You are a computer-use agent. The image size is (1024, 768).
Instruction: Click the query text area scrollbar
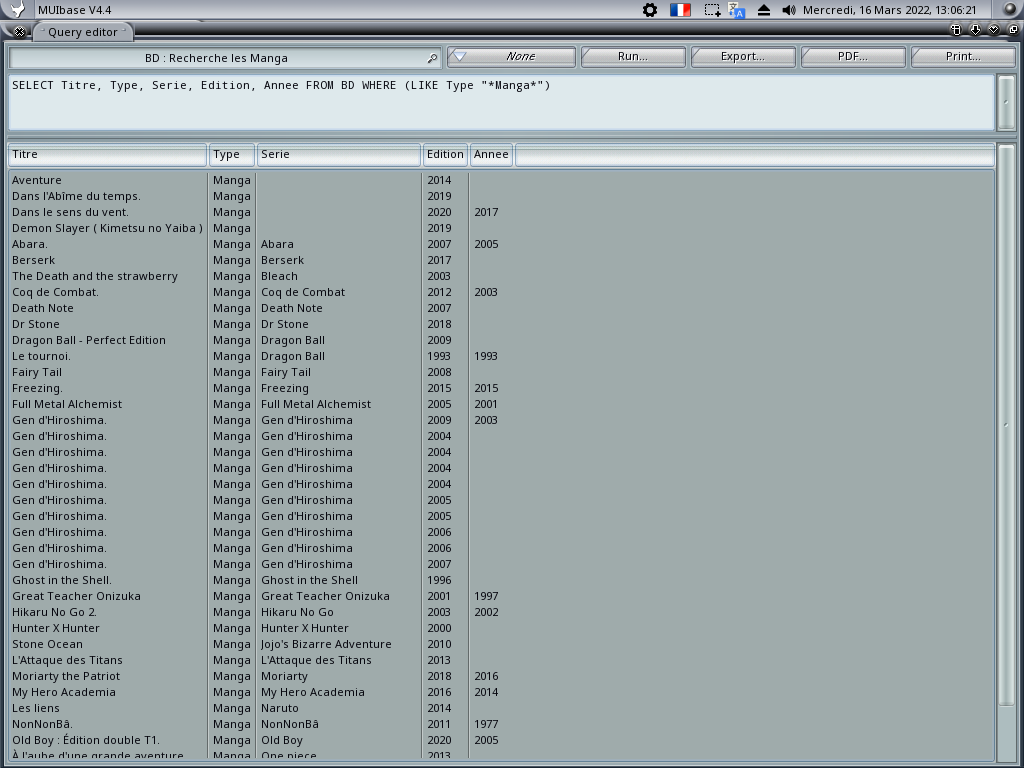1006,103
